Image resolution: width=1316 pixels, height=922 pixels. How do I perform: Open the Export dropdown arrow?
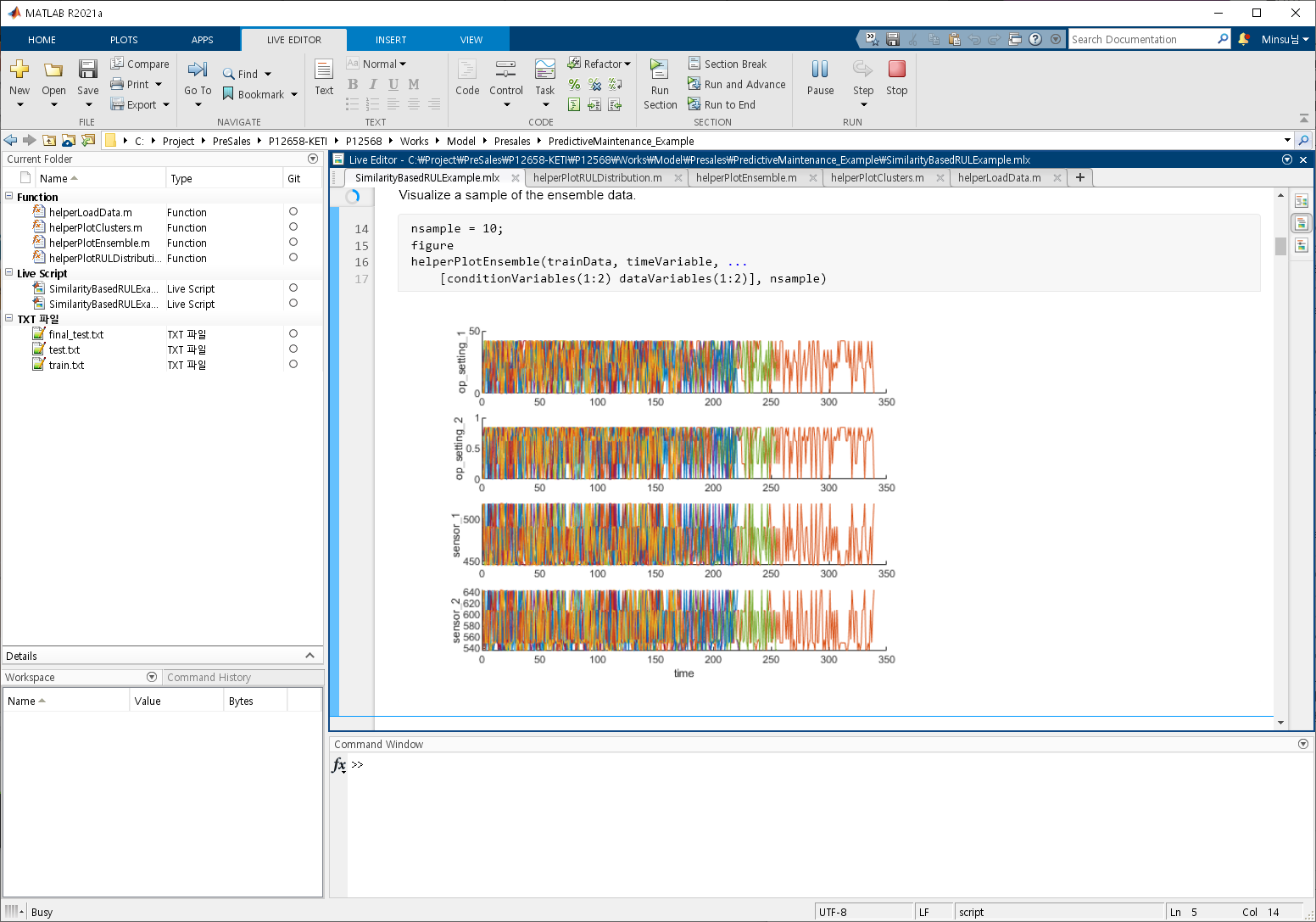click(166, 105)
